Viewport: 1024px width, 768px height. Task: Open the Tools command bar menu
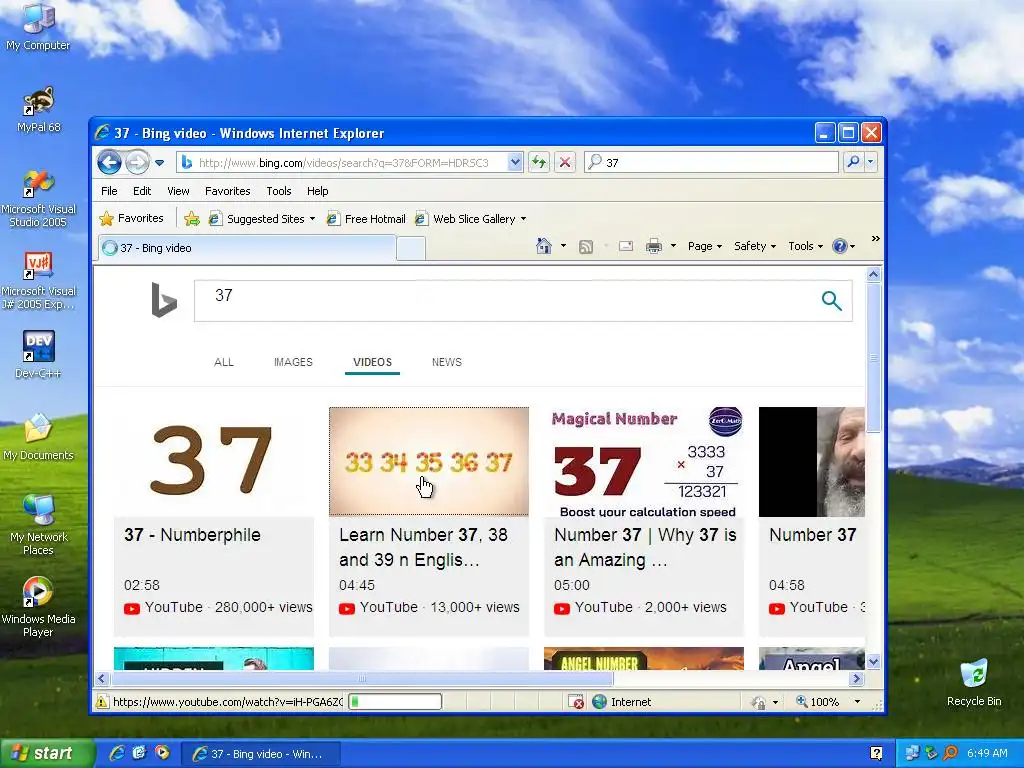tap(805, 246)
